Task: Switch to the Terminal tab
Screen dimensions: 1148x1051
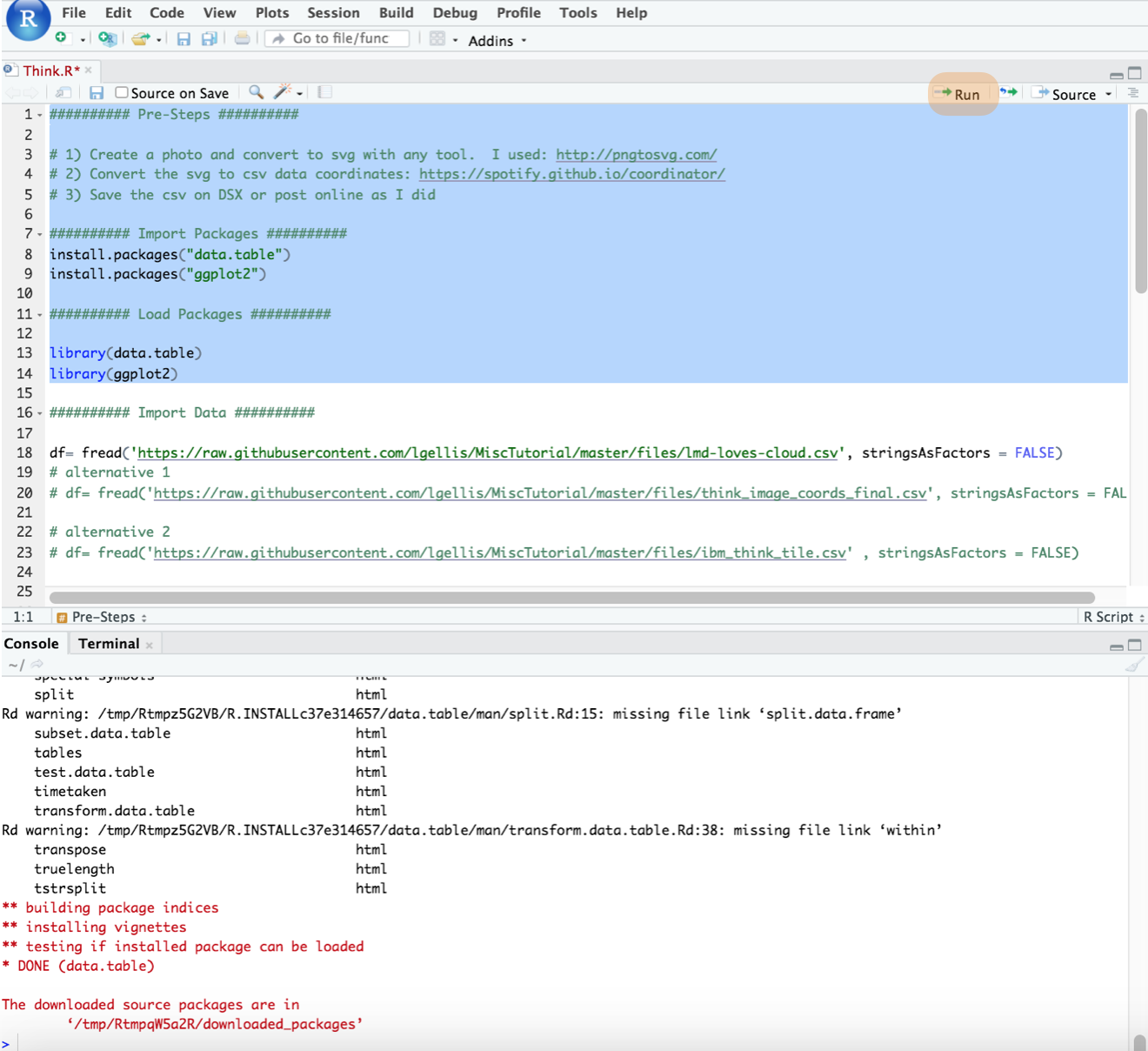Action: pyautogui.click(x=109, y=644)
